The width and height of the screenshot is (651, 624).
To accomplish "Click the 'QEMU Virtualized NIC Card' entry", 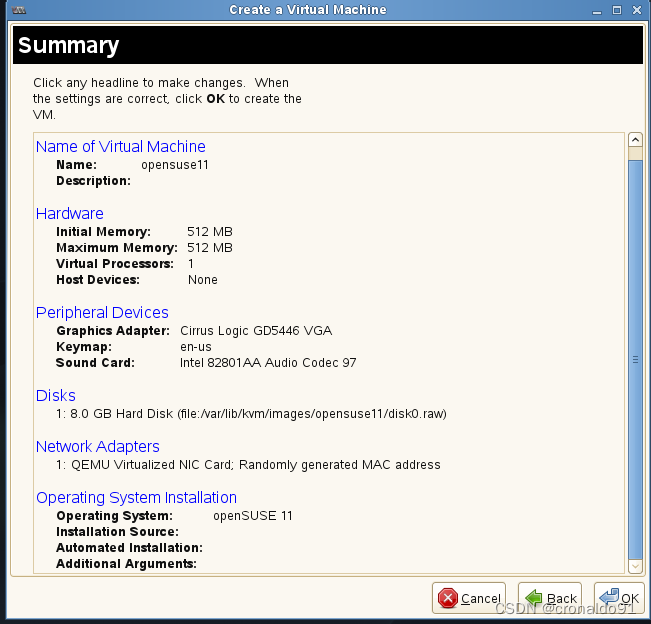I will 248,465.
